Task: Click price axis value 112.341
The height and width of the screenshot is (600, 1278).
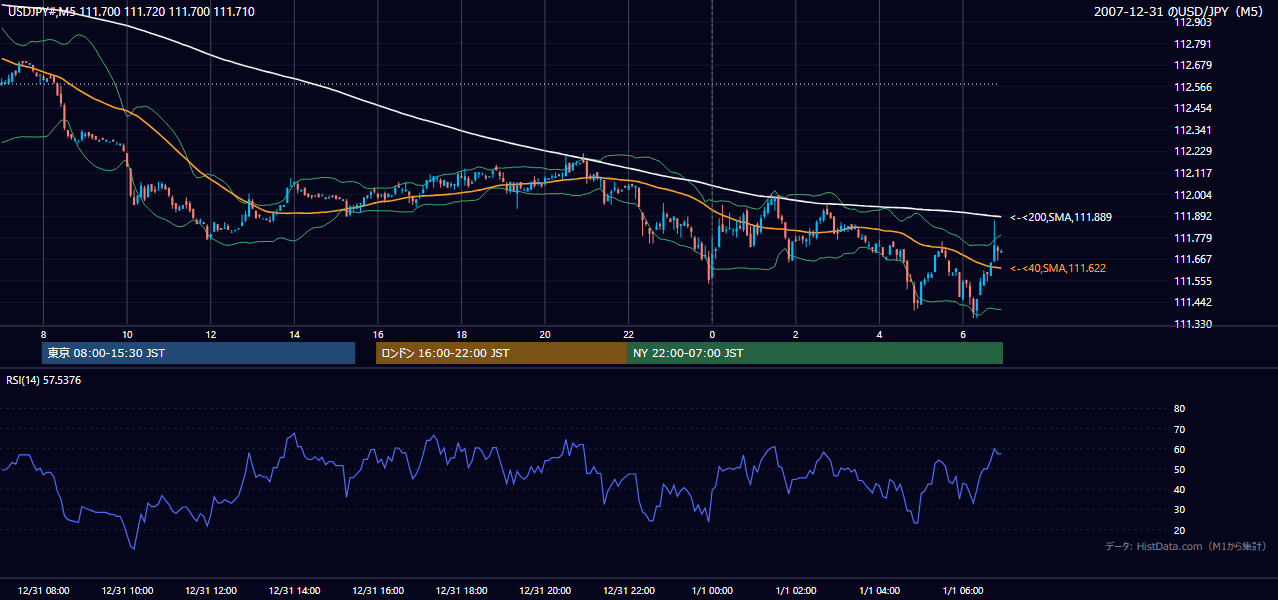Action: pyautogui.click(x=1193, y=130)
